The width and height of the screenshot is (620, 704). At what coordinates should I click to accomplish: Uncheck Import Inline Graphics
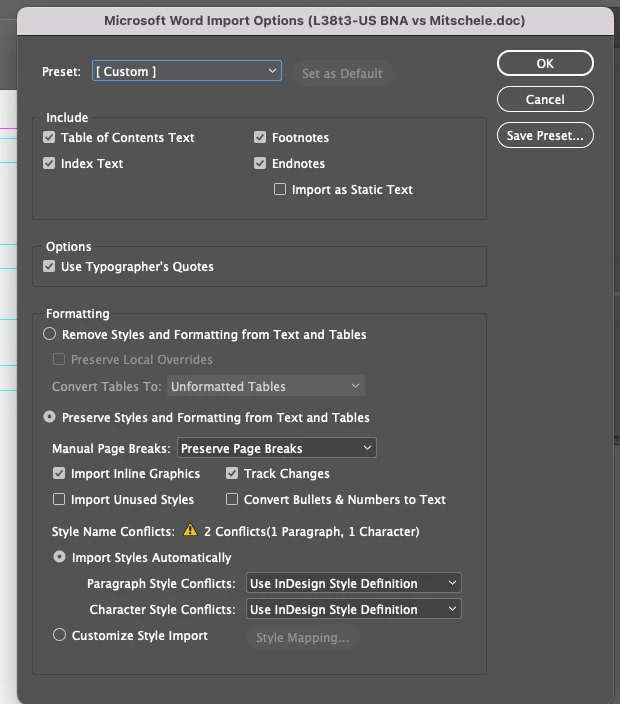pyautogui.click(x=59, y=473)
